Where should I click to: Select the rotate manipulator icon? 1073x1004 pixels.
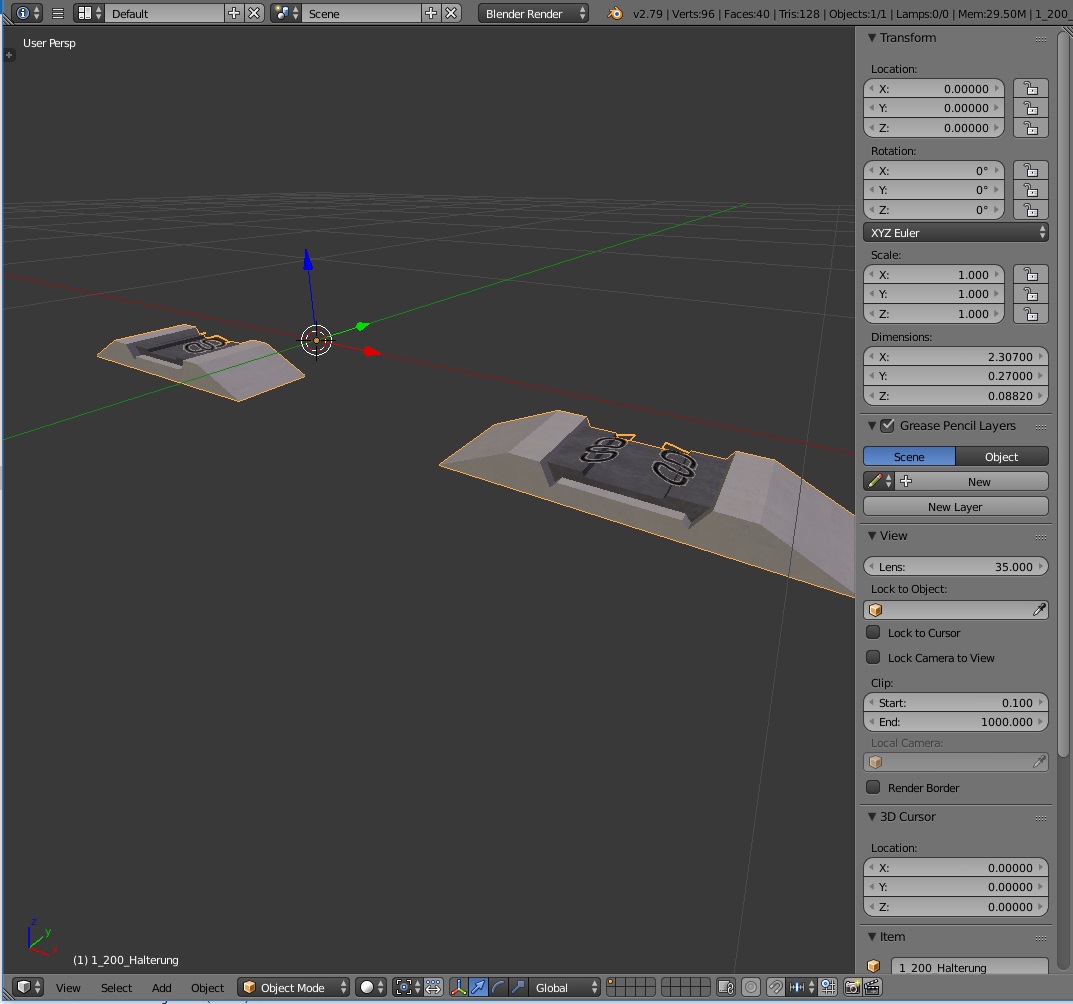coord(498,987)
